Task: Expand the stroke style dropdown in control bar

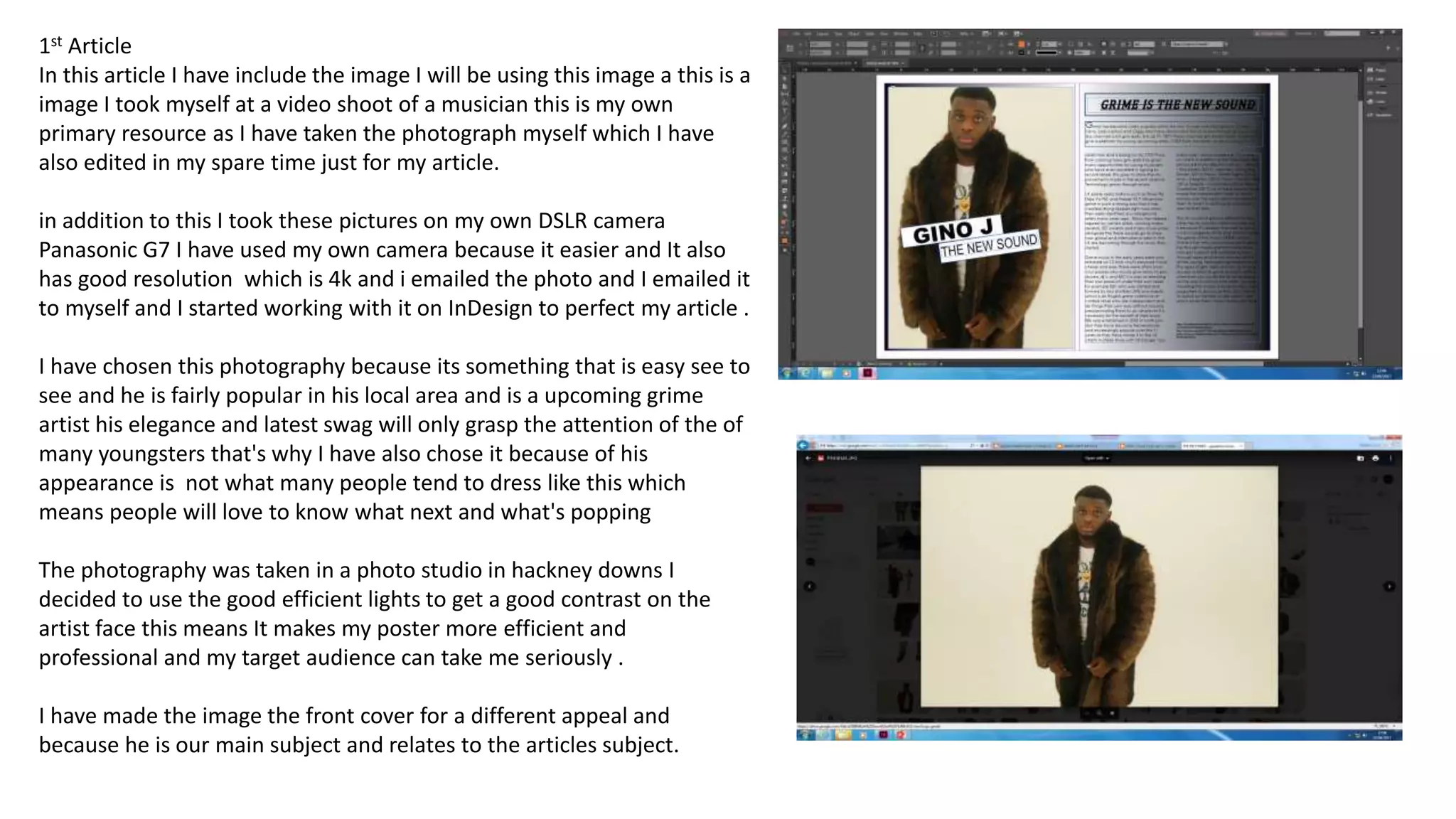Action: click(x=1051, y=52)
